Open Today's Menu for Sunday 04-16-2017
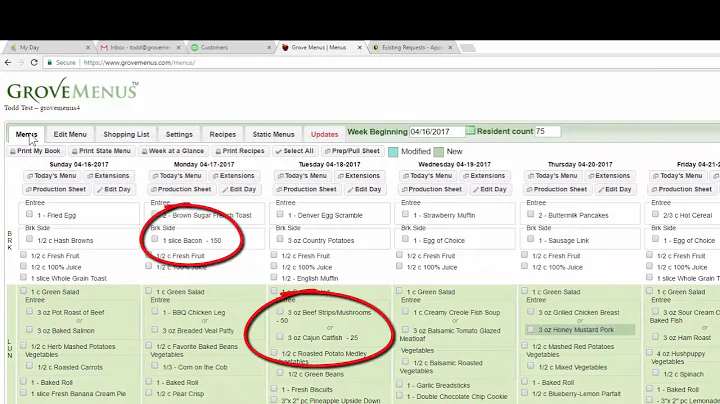 click(52, 176)
